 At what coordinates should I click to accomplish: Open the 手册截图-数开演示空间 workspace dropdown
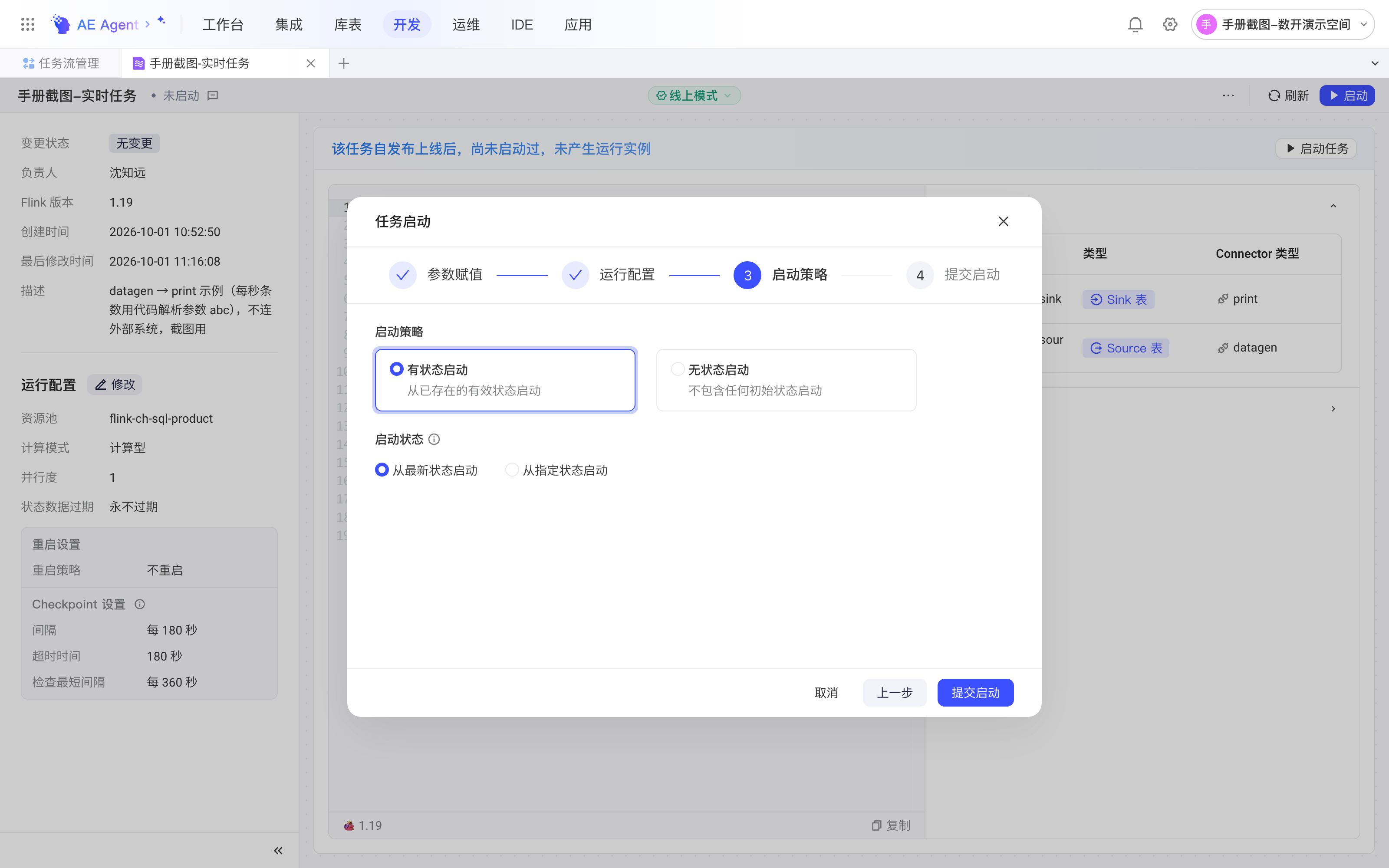coord(1283,24)
